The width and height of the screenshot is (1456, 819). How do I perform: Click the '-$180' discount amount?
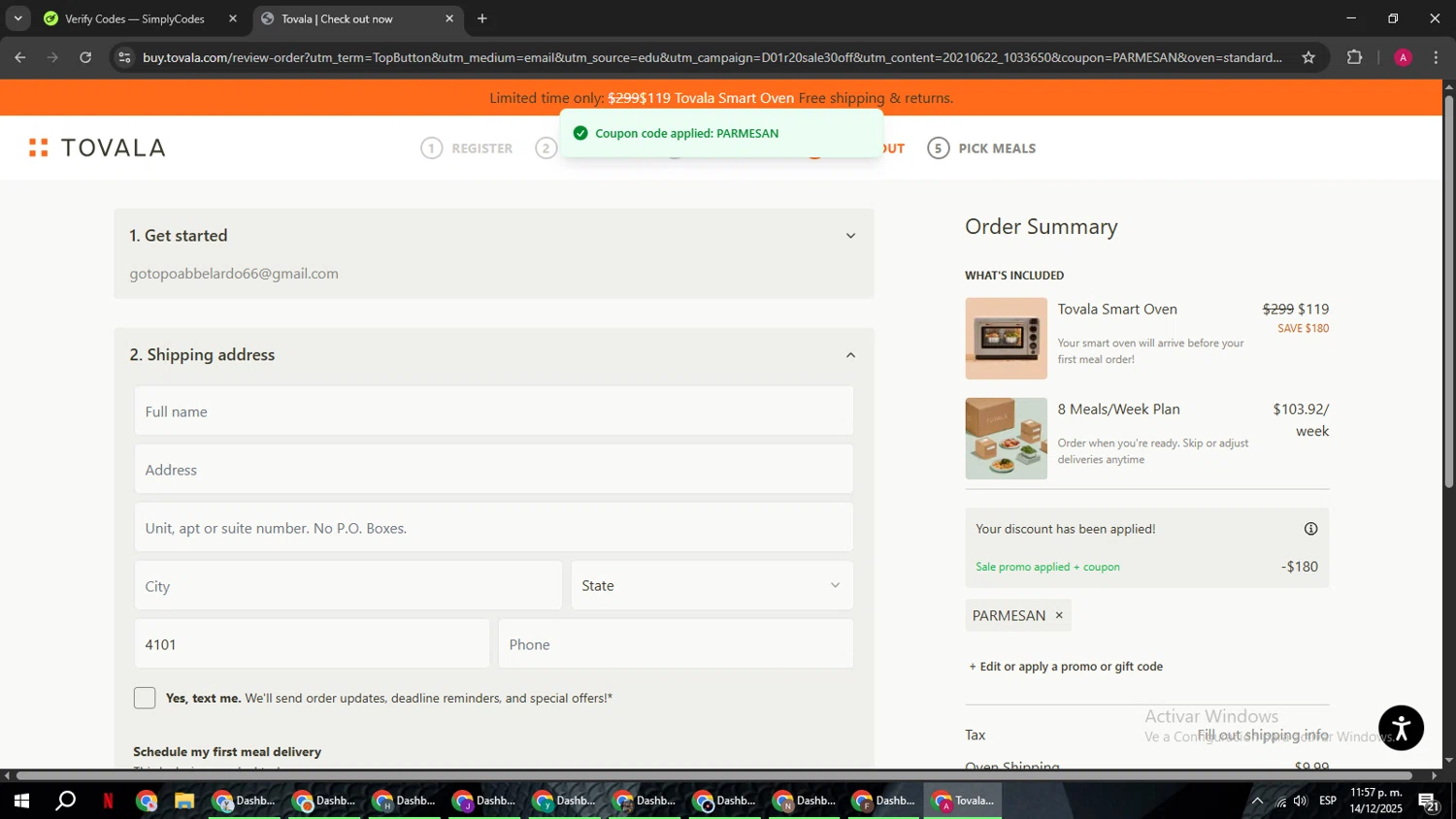click(x=1300, y=567)
